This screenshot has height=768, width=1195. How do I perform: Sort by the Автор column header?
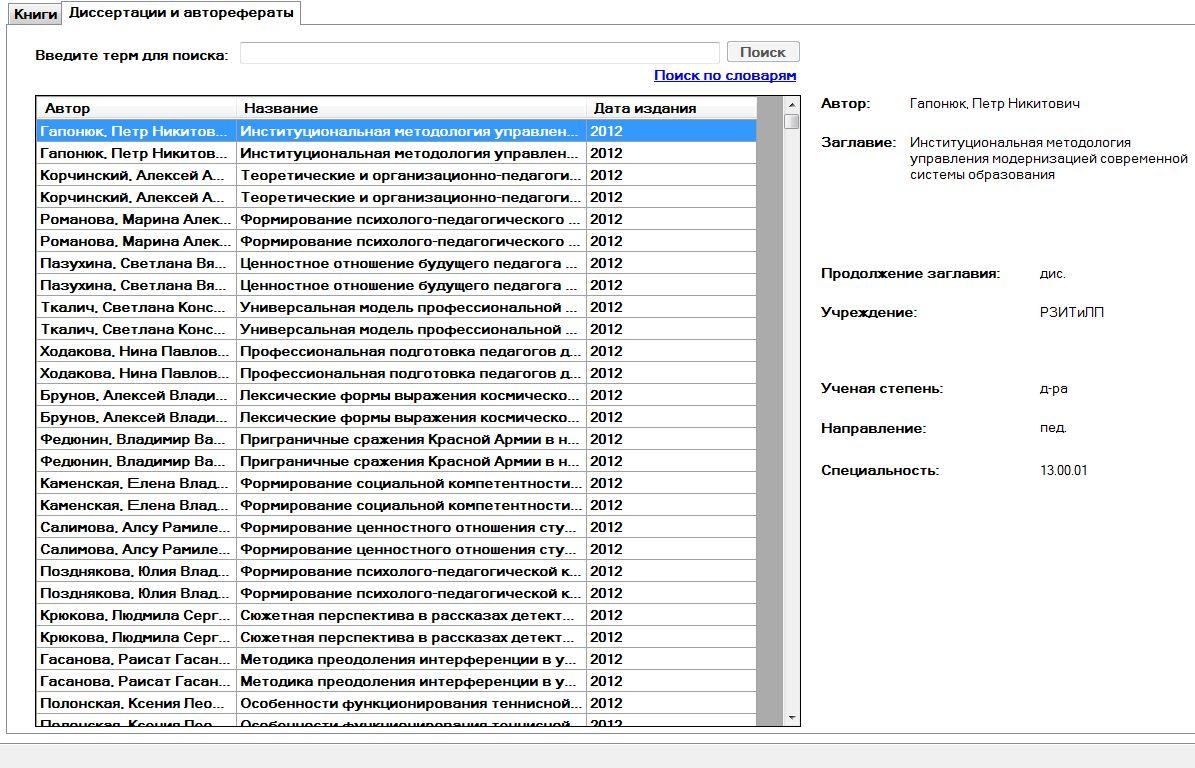click(136, 108)
